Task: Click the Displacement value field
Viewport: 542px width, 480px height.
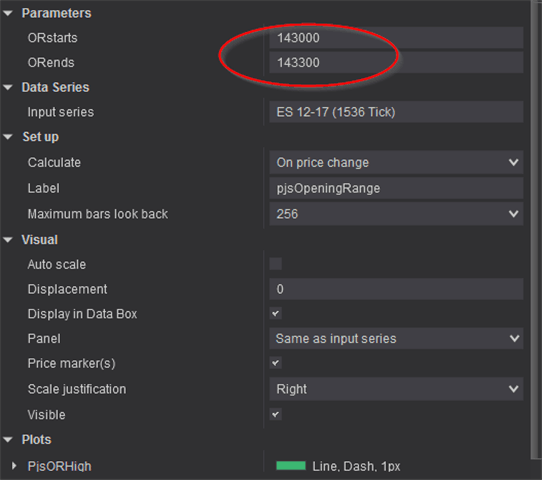Action: point(396,289)
